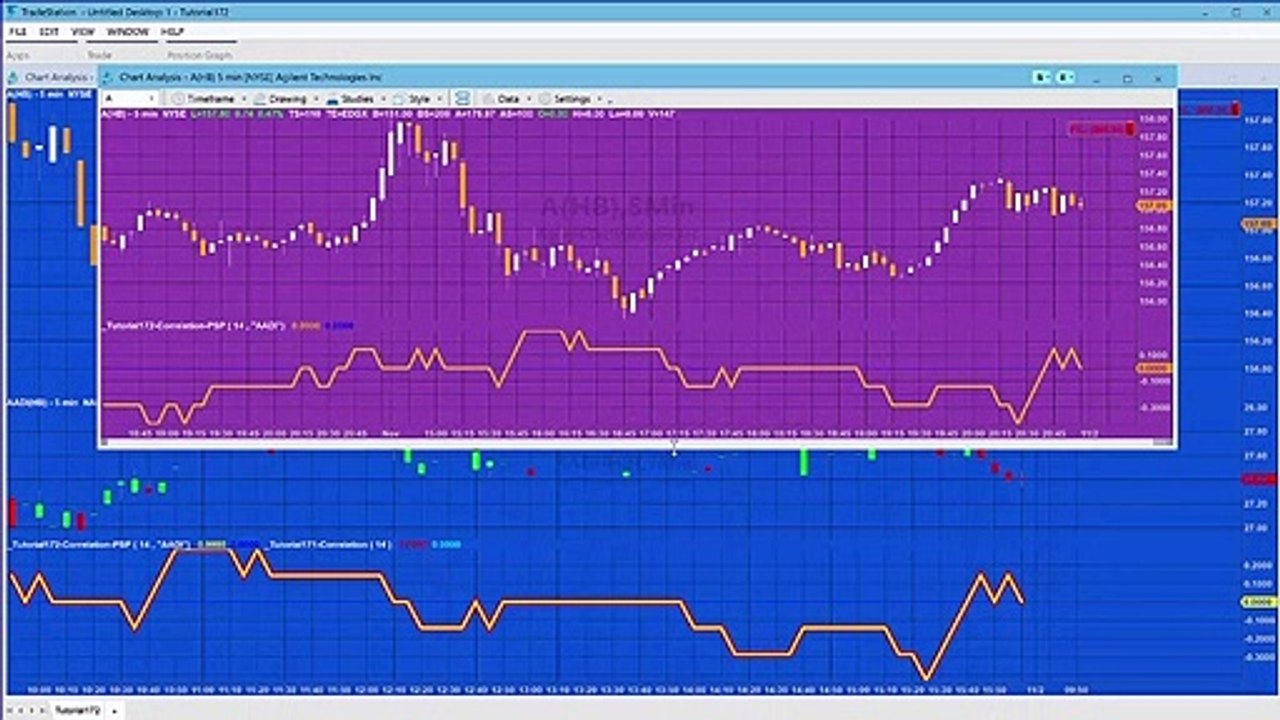Go to last workspace tab arrow
The image size is (1280, 720).
click(42, 710)
